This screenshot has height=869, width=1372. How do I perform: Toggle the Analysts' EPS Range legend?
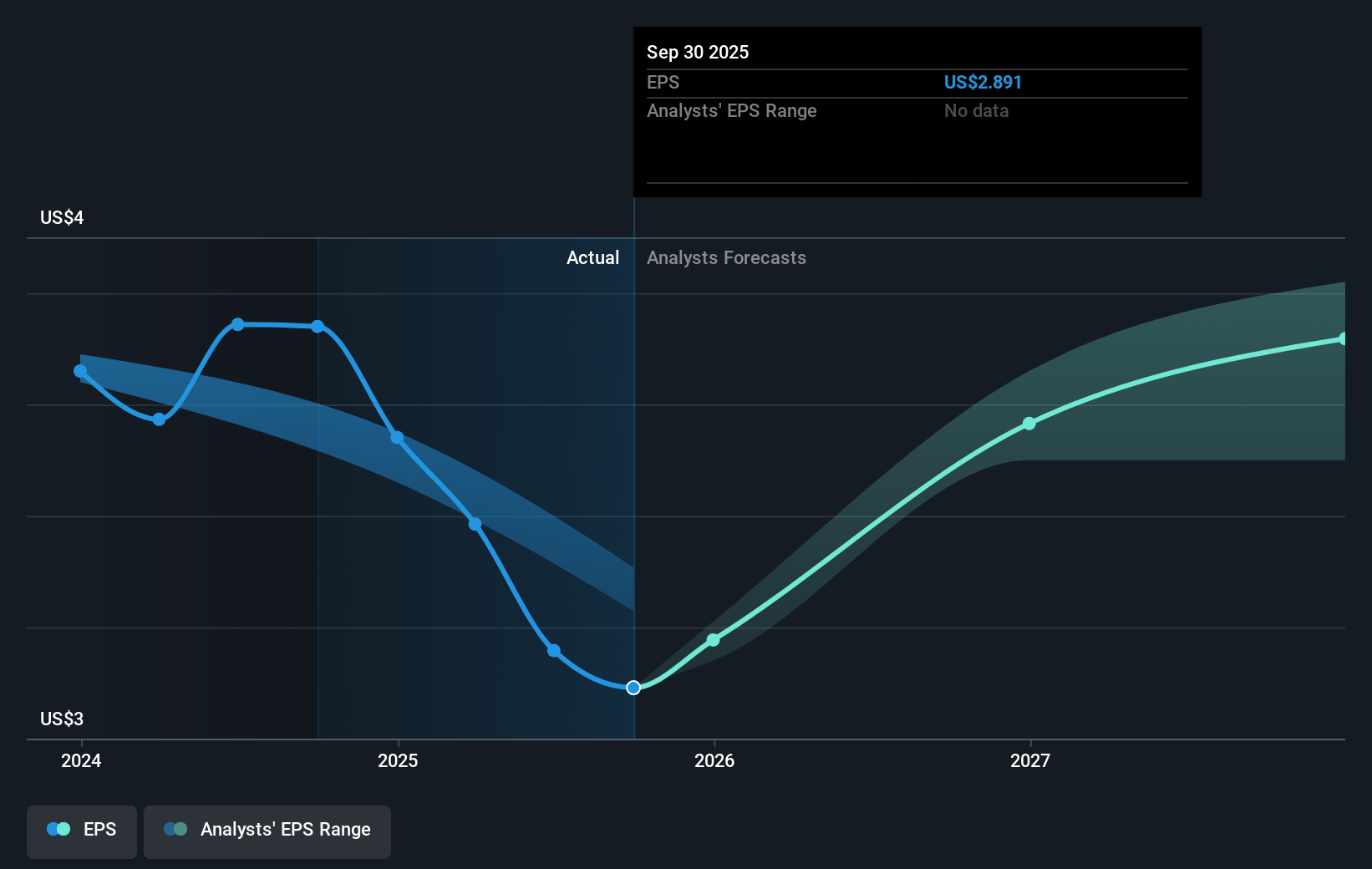267,831
